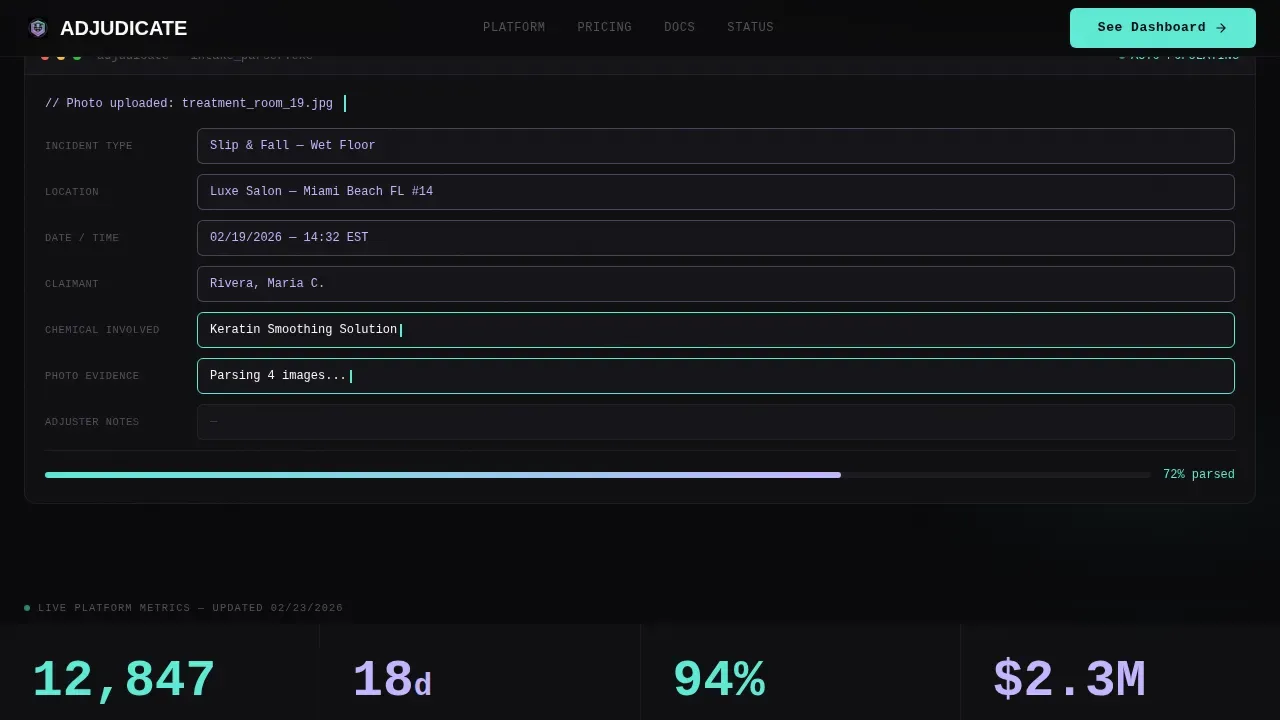
Task: Click the 18d metric
Action: click(x=392, y=680)
